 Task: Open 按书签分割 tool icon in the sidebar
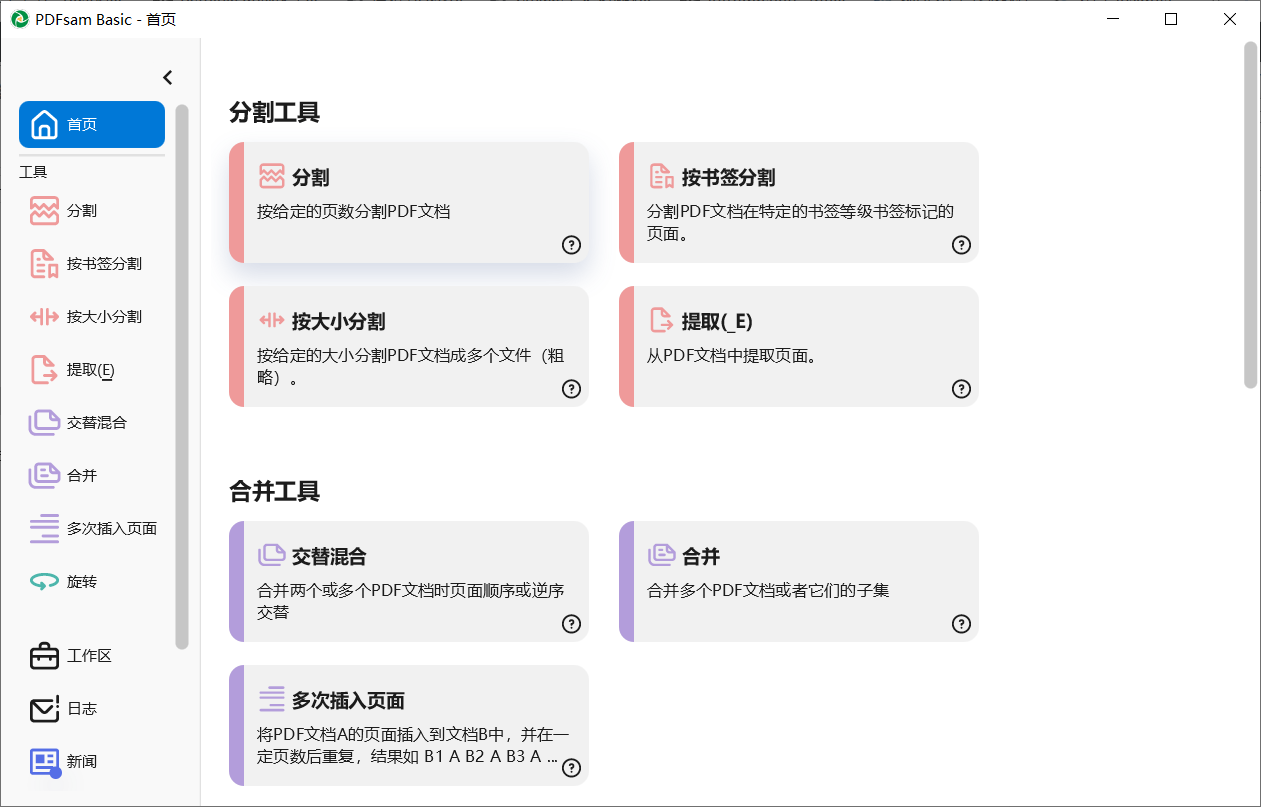pos(44,264)
